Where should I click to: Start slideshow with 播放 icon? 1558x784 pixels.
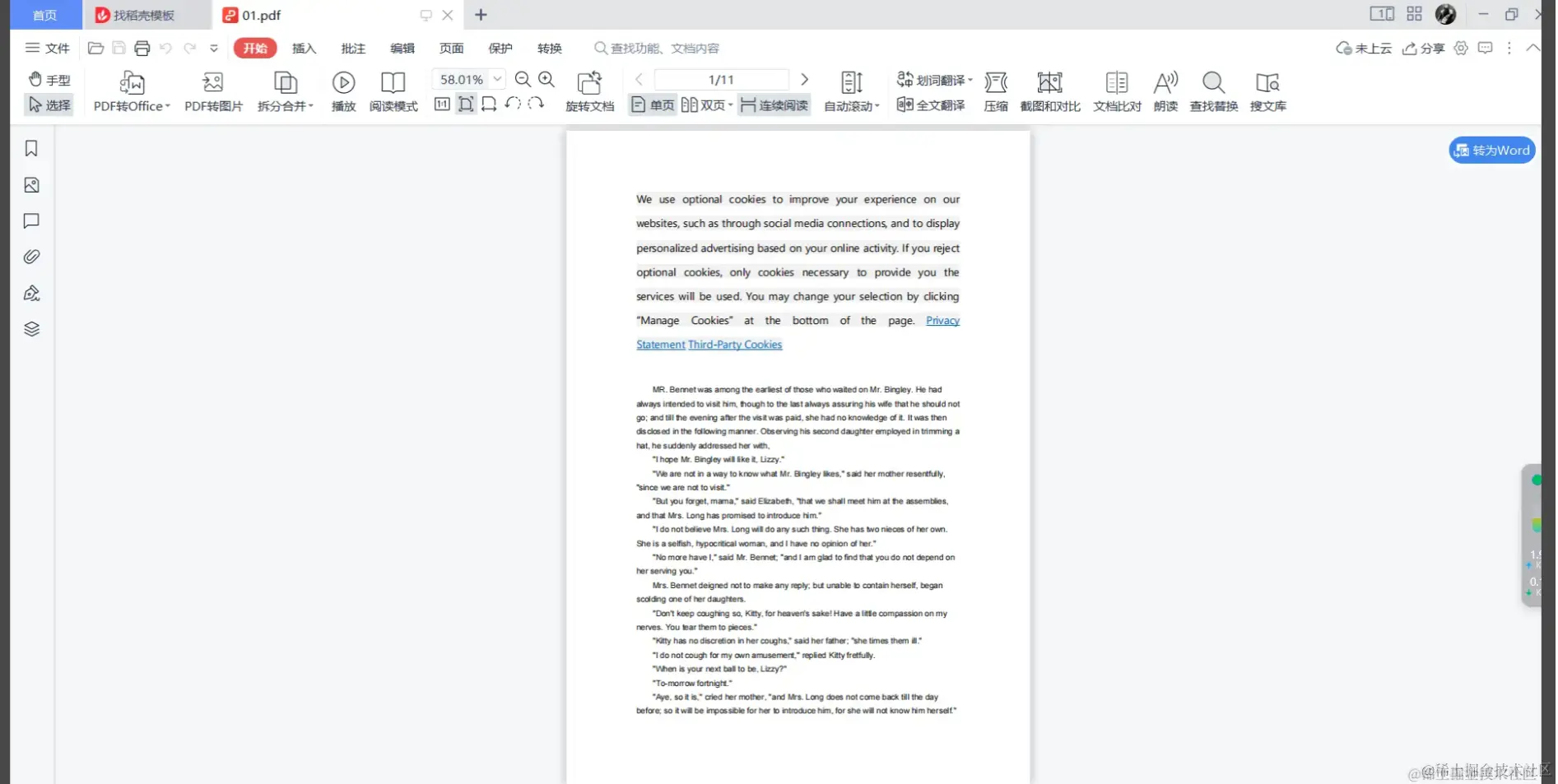coord(343,92)
